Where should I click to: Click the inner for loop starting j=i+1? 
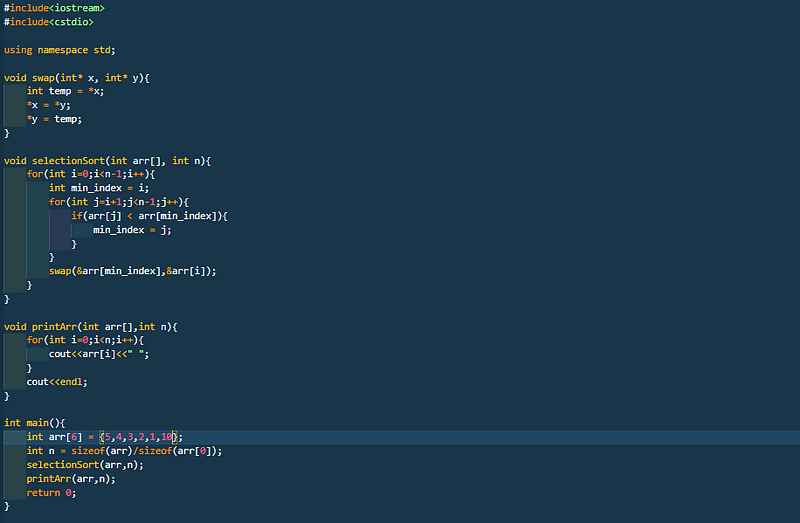pyautogui.click(x=119, y=202)
